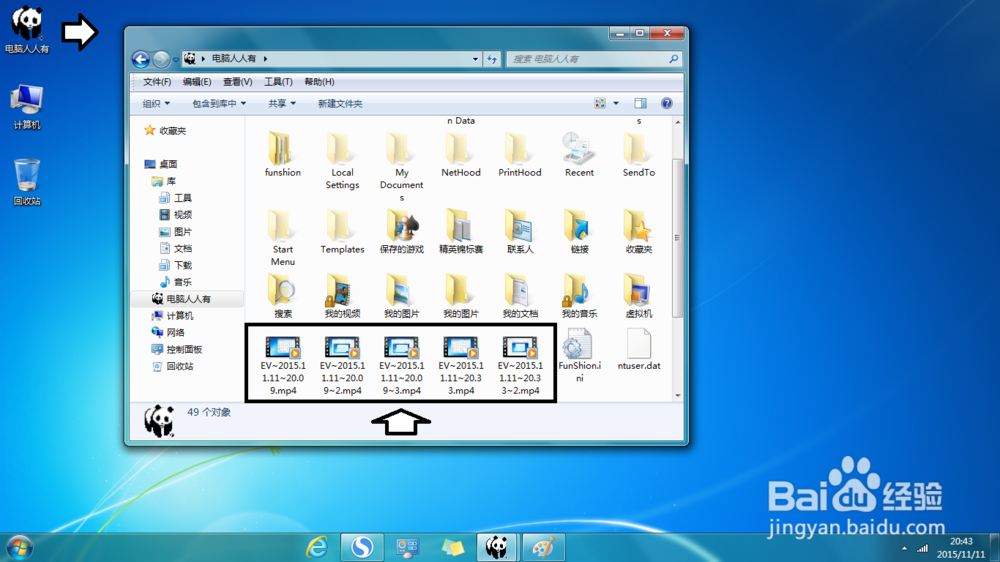Screen dimensions: 1000x562
Task: Select the ntuser.dat file
Action: click(638, 350)
